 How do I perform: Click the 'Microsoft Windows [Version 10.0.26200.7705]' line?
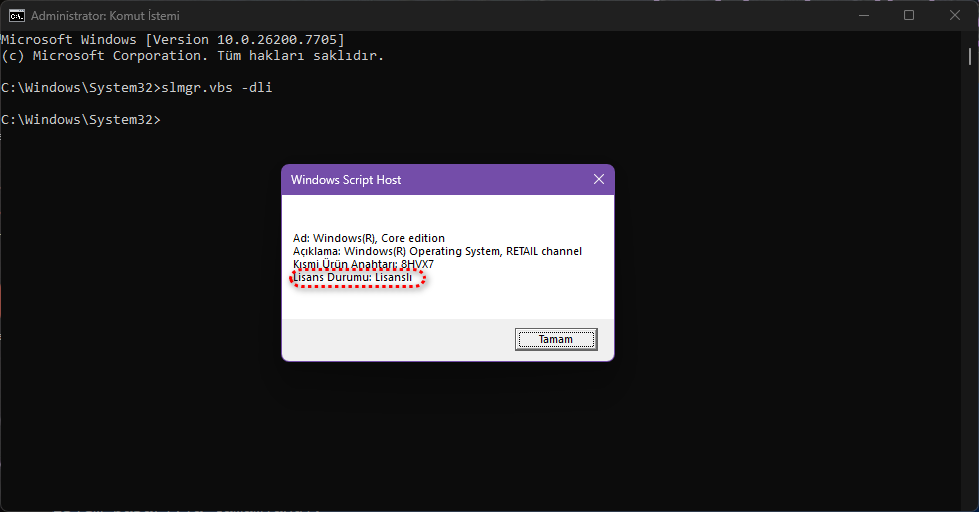click(x=172, y=39)
